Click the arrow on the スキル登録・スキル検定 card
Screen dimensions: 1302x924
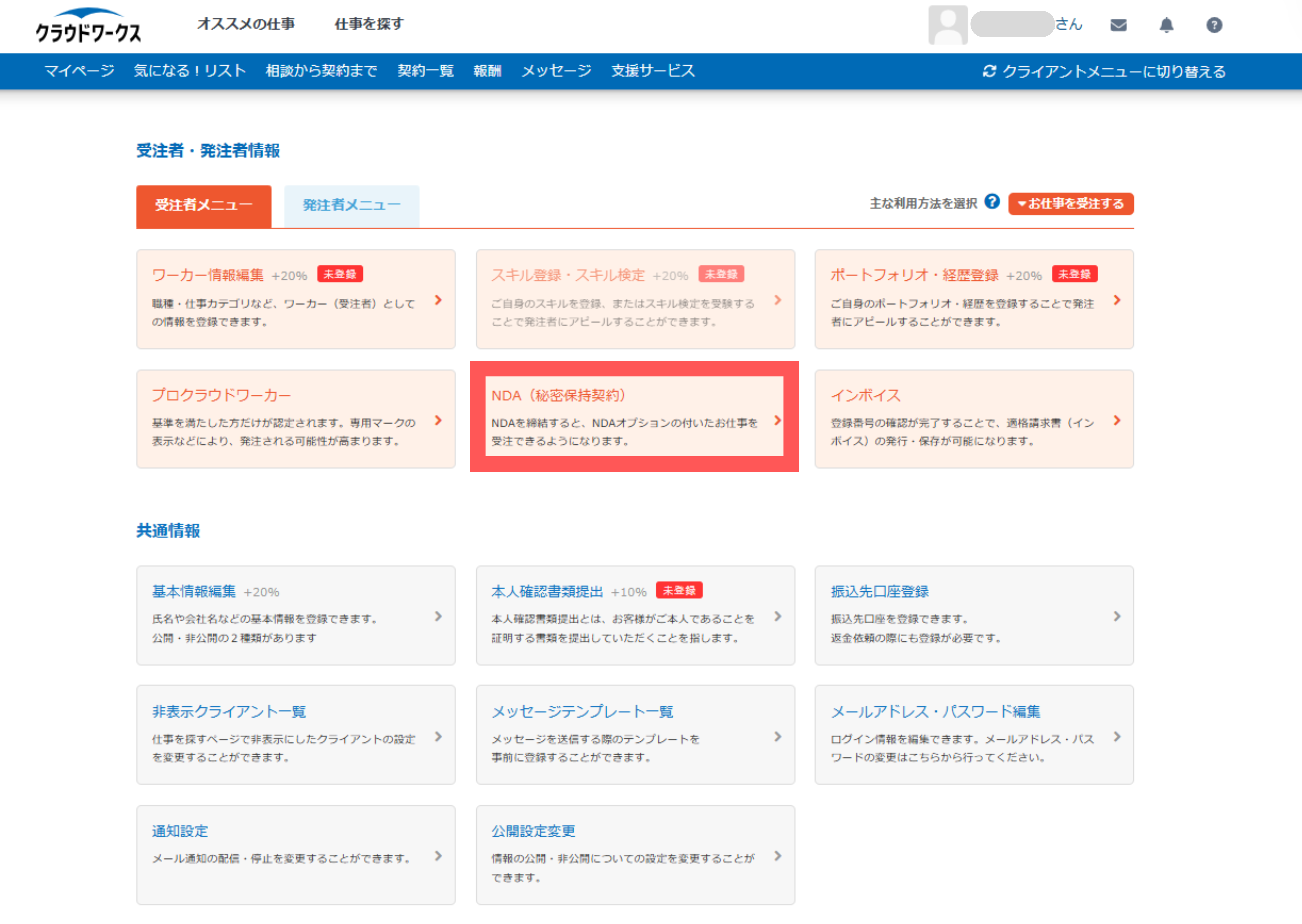pos(777,300)
